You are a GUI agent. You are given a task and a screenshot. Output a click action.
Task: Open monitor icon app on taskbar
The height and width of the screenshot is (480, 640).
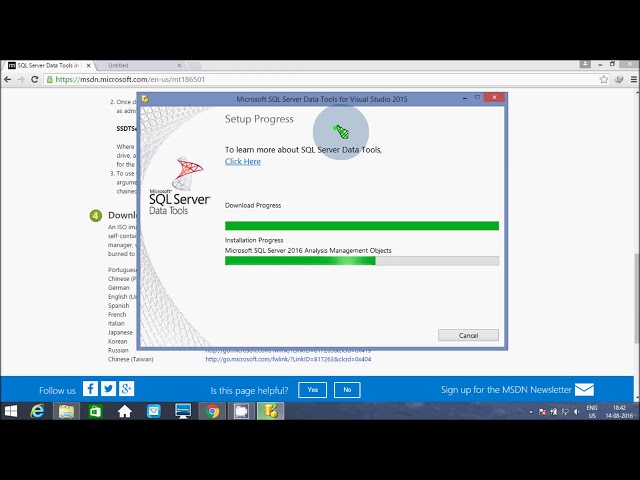click(183, 411)
